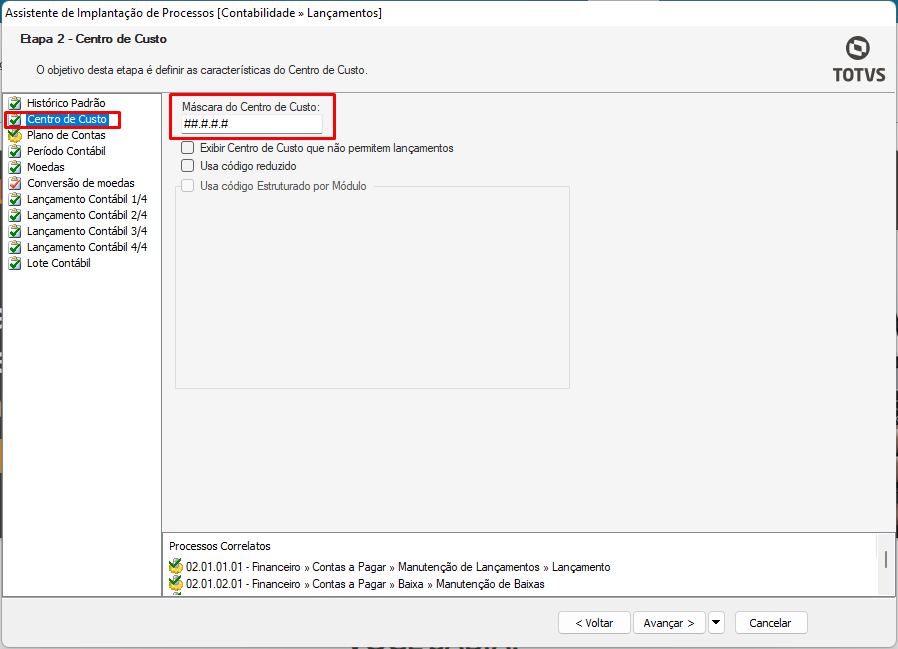Image resolution: width=898 pixels, height=649 pixels.
Task: Click the Plano de Contas status icon
Action: (15, 135)
